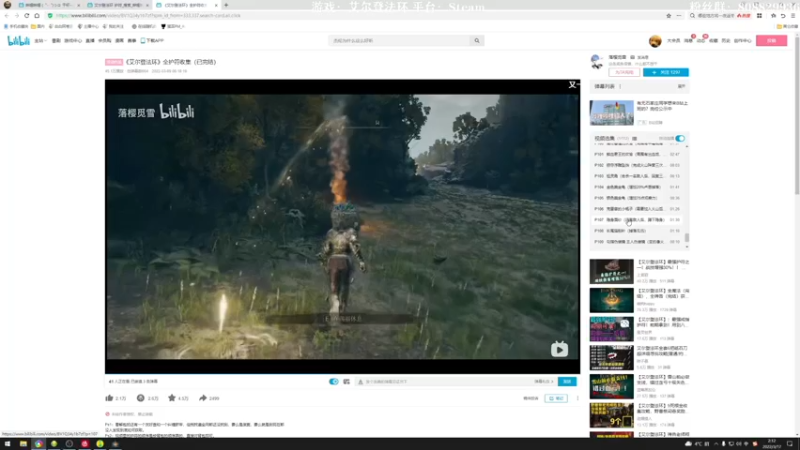The image size is (800, 450).
Task: Click the browser address bar URL
Action: click(148, 16)
